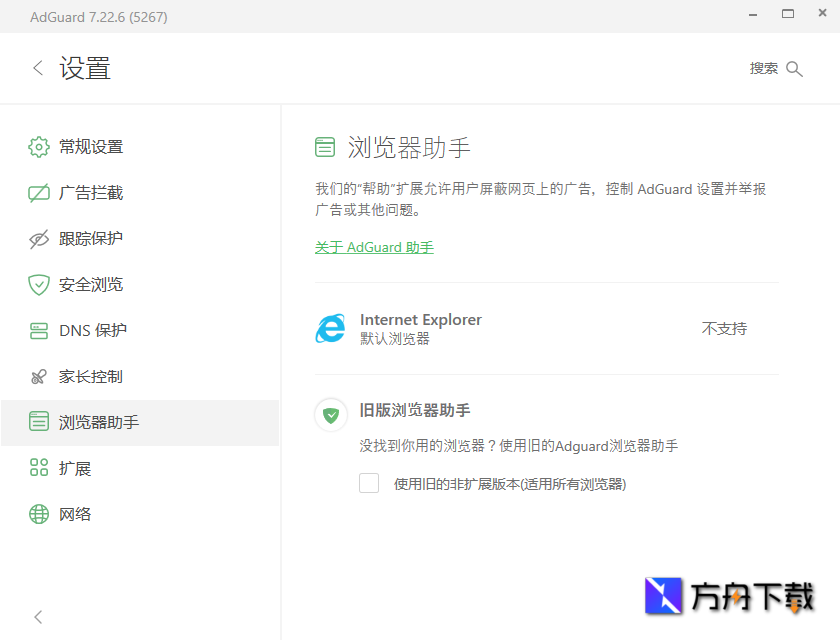This screenshot has width=840, height=640.
Task: Select the 扩展 squares icon
Action: coord(37,468)
